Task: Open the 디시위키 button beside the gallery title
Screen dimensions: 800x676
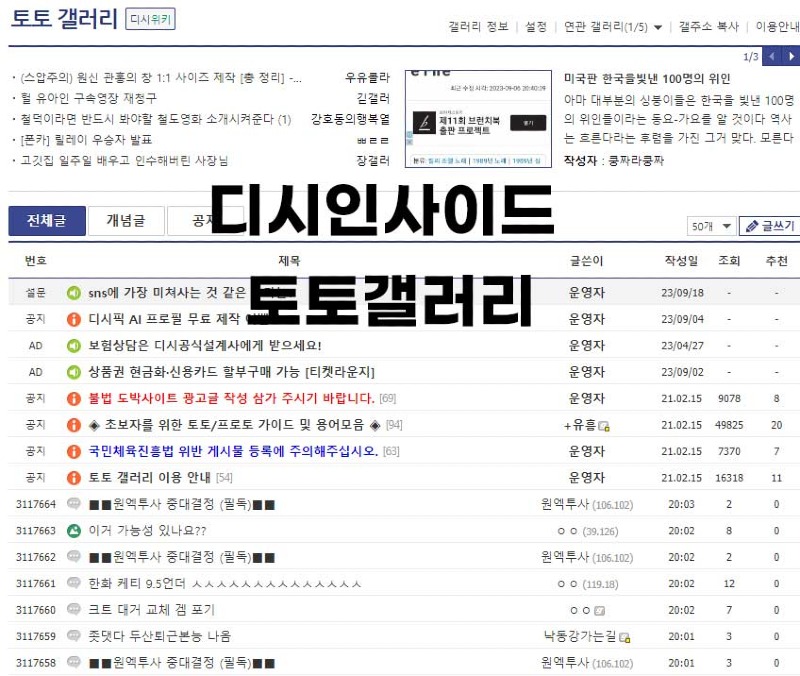Action: point(151,19)
